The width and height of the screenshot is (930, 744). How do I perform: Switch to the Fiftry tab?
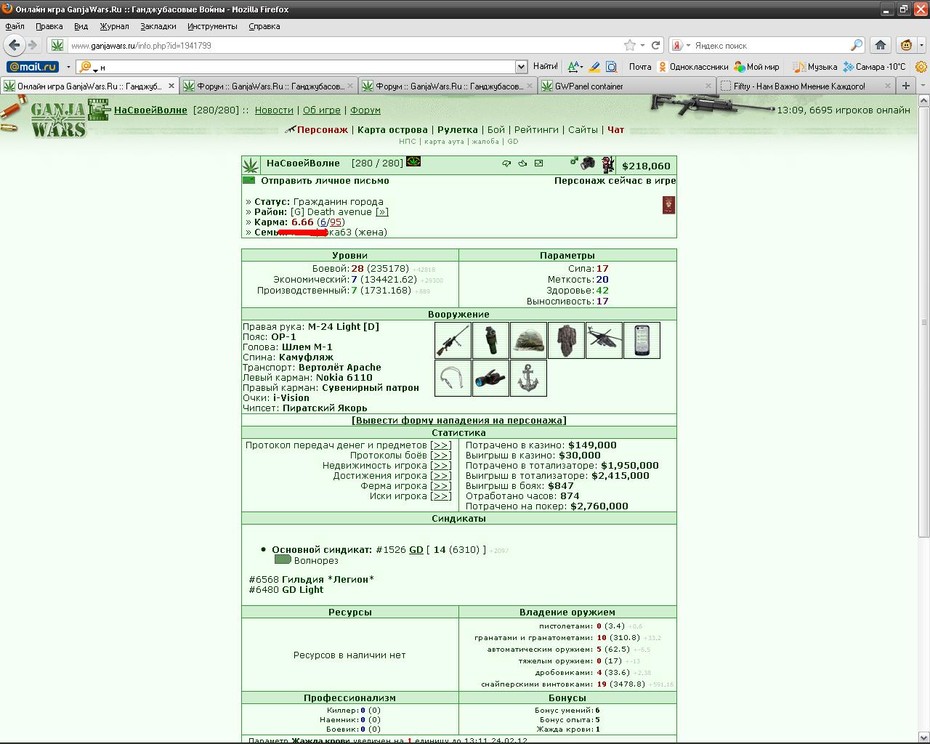coord(805,86)
